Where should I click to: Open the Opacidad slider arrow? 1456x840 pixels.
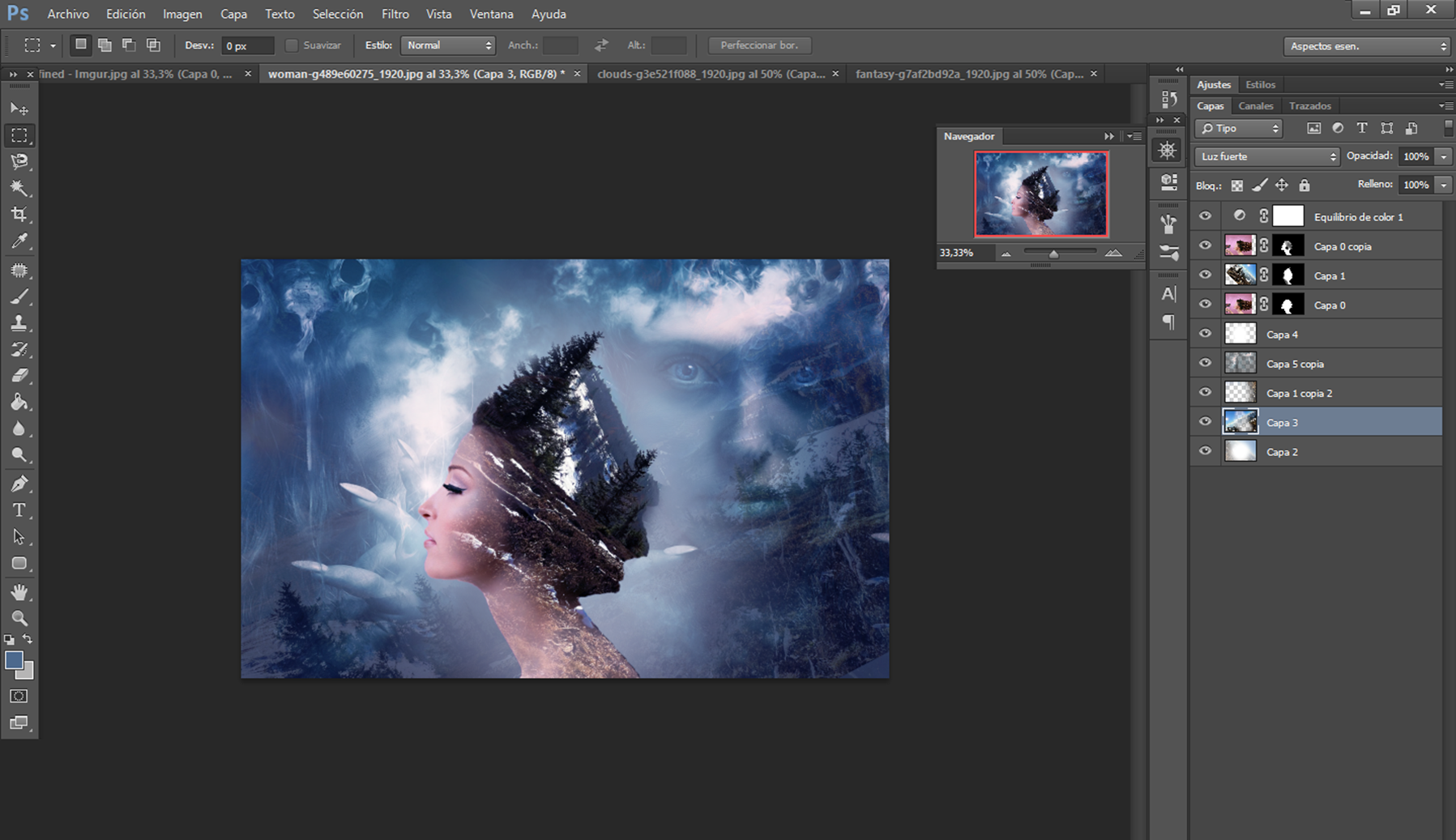point(1443,156)
